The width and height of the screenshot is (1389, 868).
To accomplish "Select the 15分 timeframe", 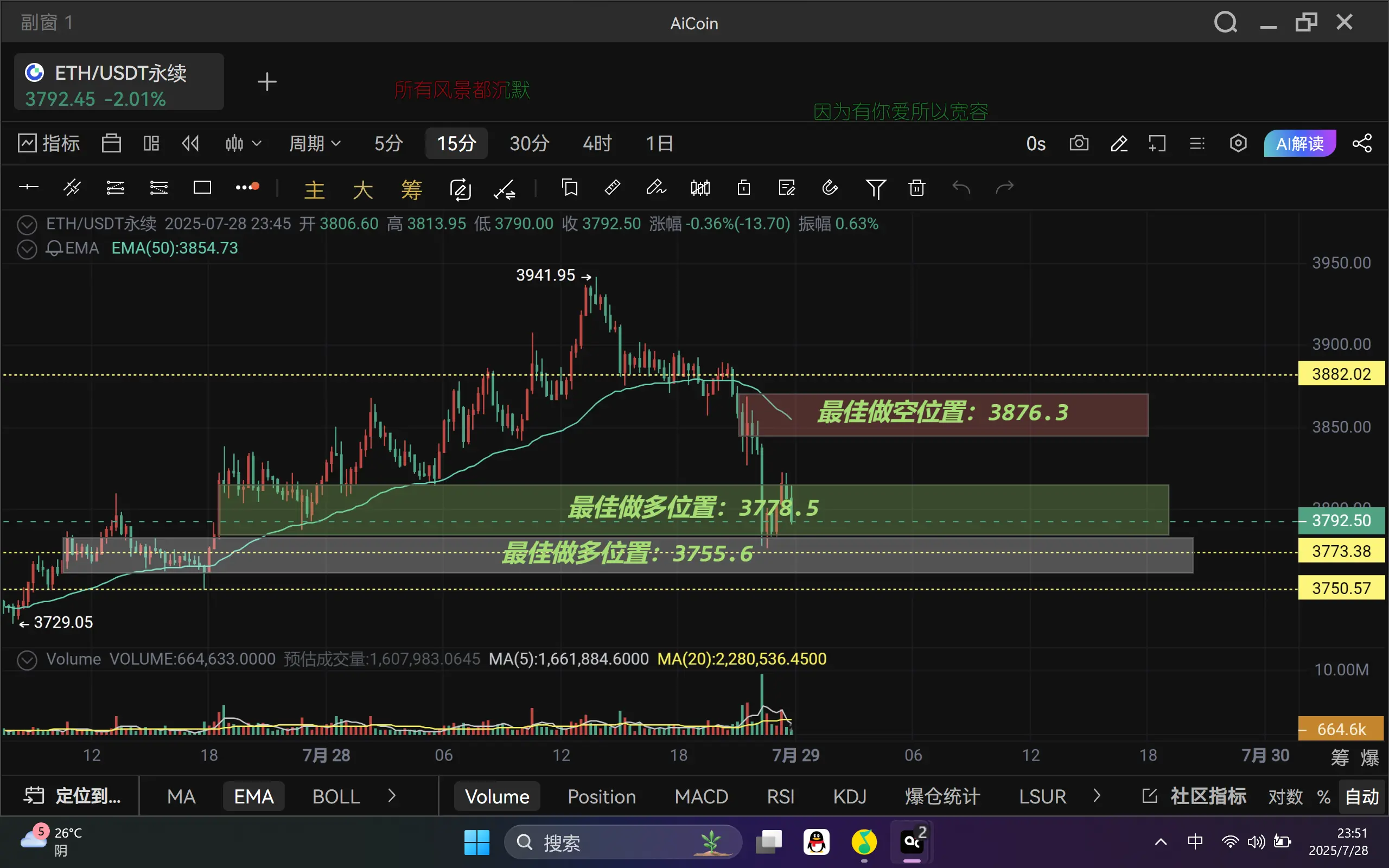I will [456, 143].
